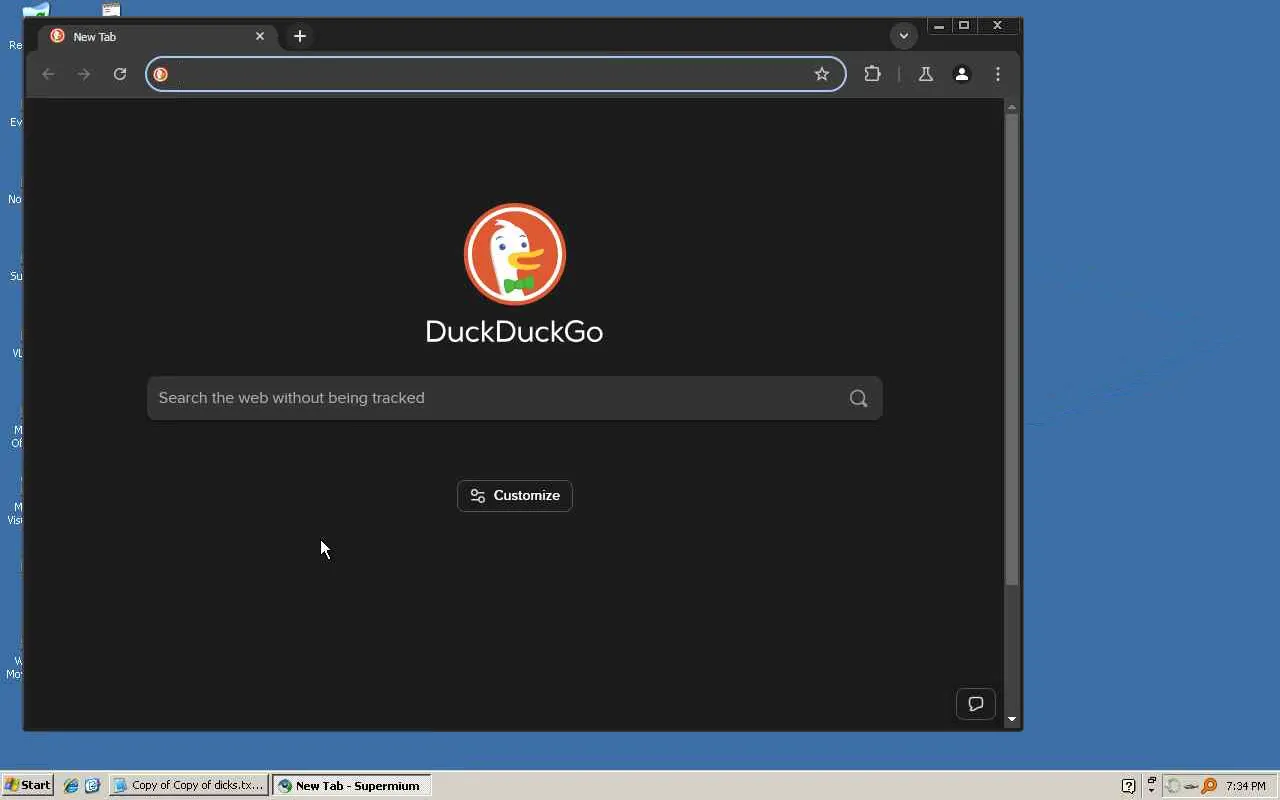Select the New Tab browser tab
This screenshot has height=800, width=1280.
[x=158, y=36]
